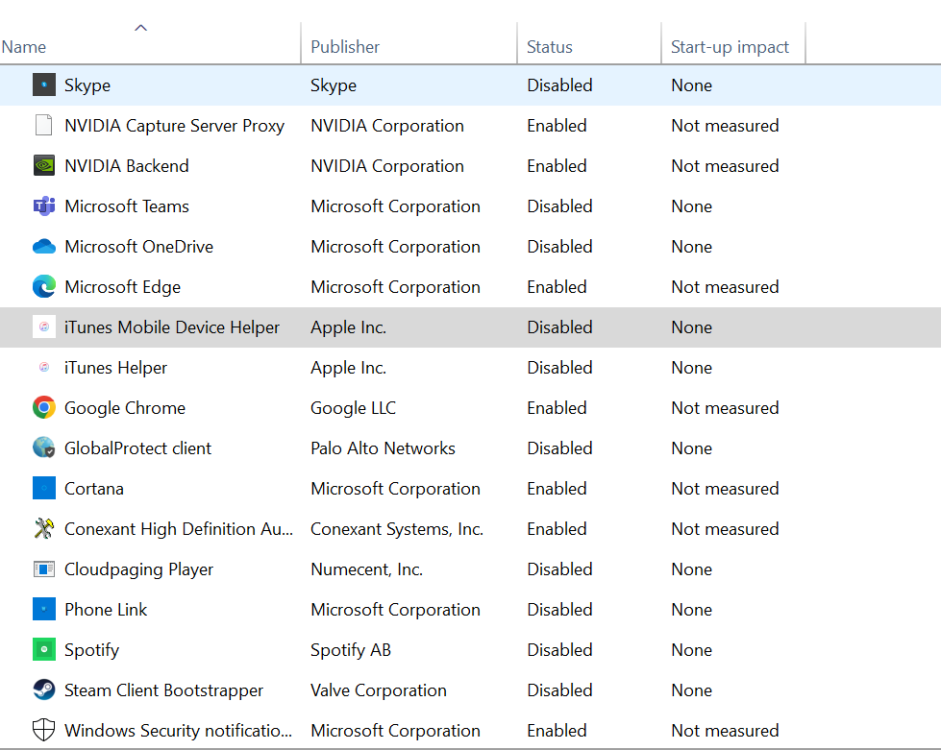
Task: Click the Microsoft Teams icon
Action: 44,206
